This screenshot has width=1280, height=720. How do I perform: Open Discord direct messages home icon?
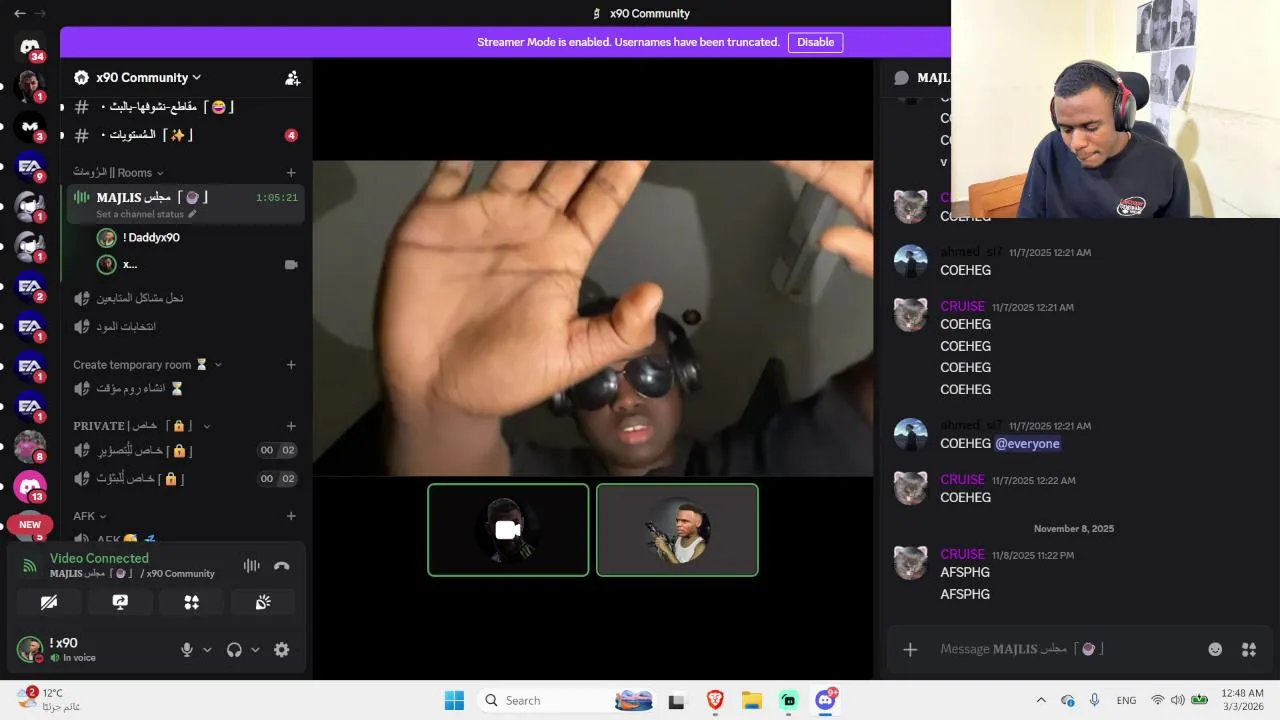[30, 47]
